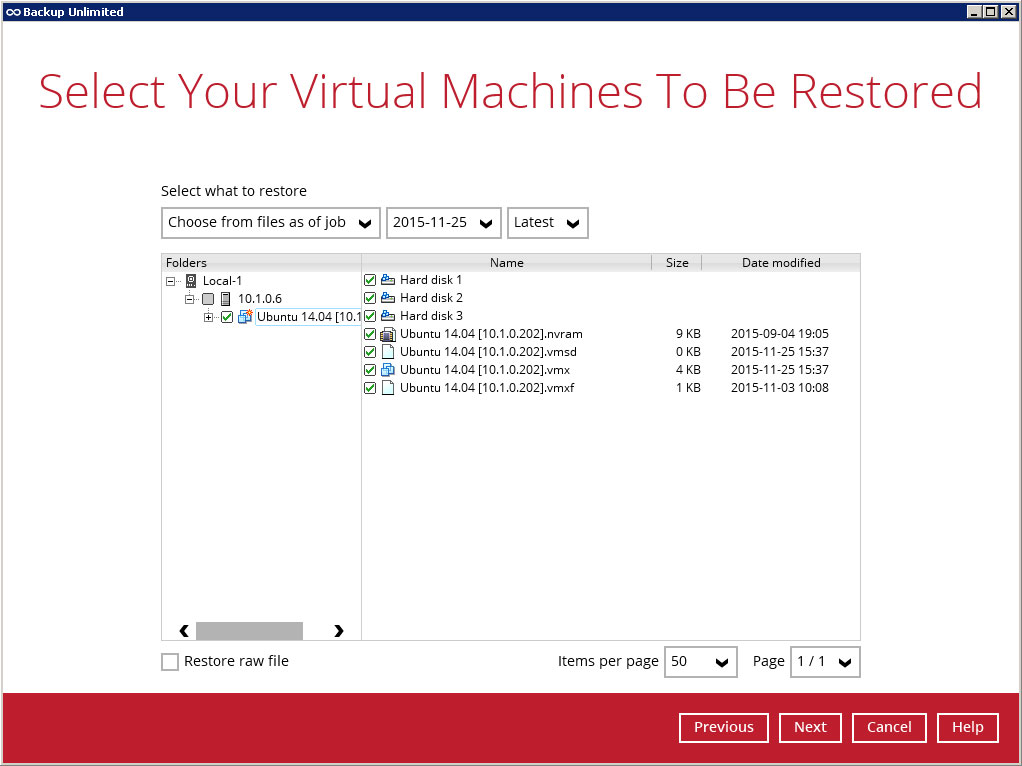Click the 10.1.0.6 host server icon

pyautogui.click(x=225, y=299)
